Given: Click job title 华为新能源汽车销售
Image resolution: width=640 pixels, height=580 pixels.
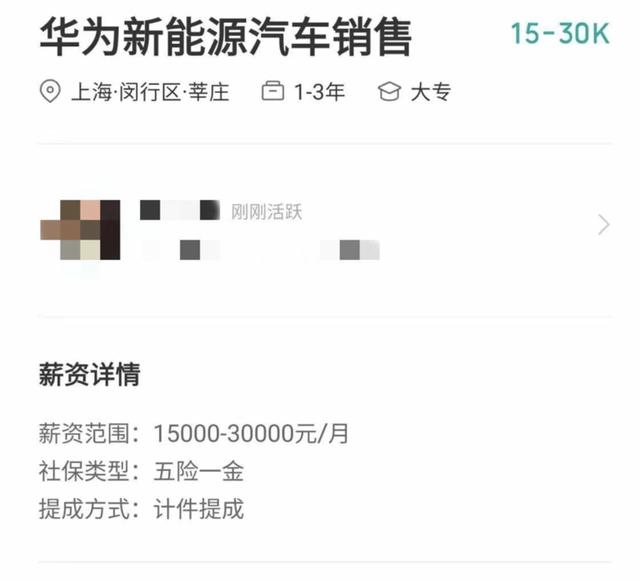Looking at the screenshot, I should (225, 37).
